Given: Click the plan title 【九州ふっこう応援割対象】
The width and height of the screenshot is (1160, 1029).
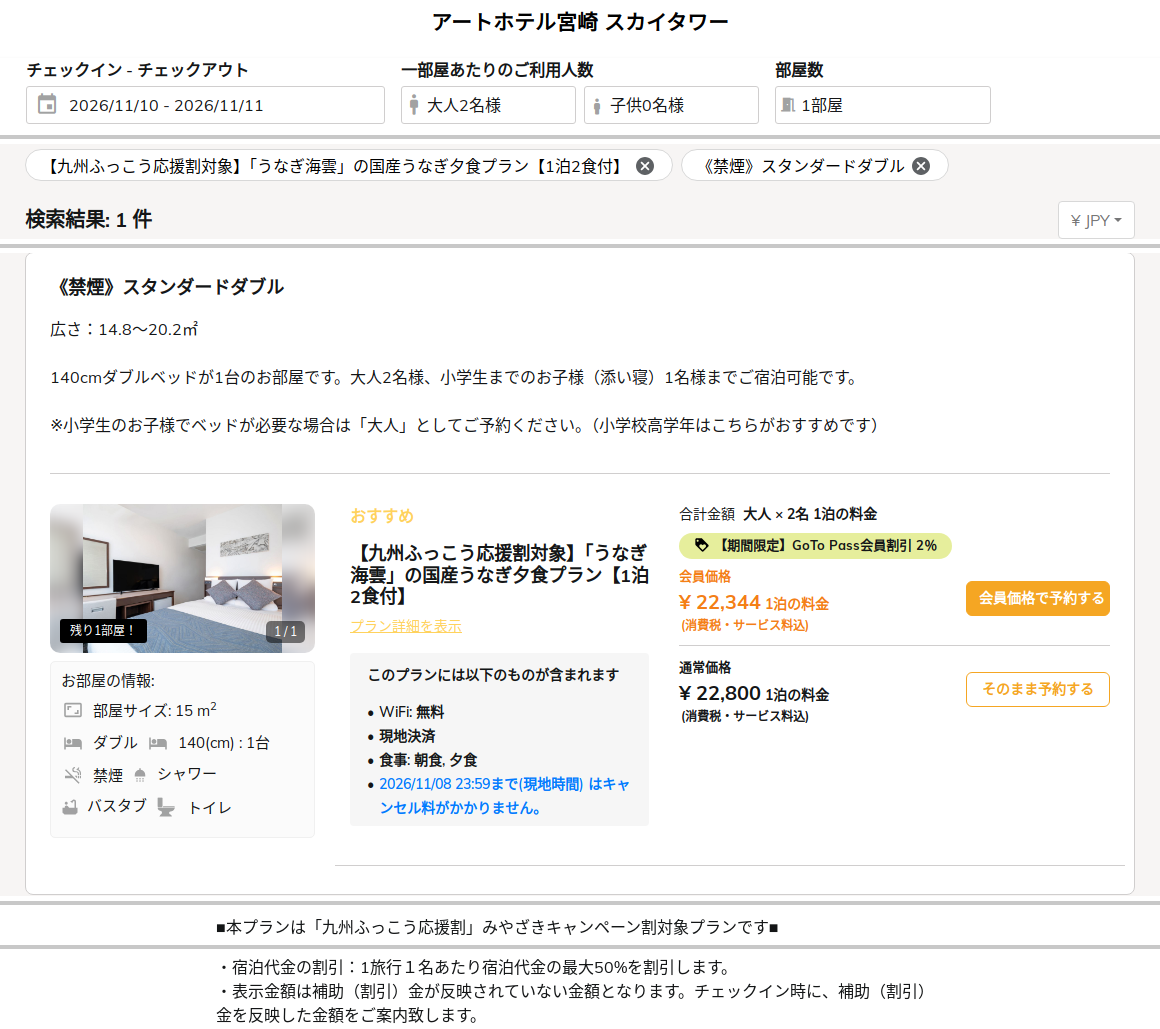Looking at the screenshot, I should tap(499, 574).
